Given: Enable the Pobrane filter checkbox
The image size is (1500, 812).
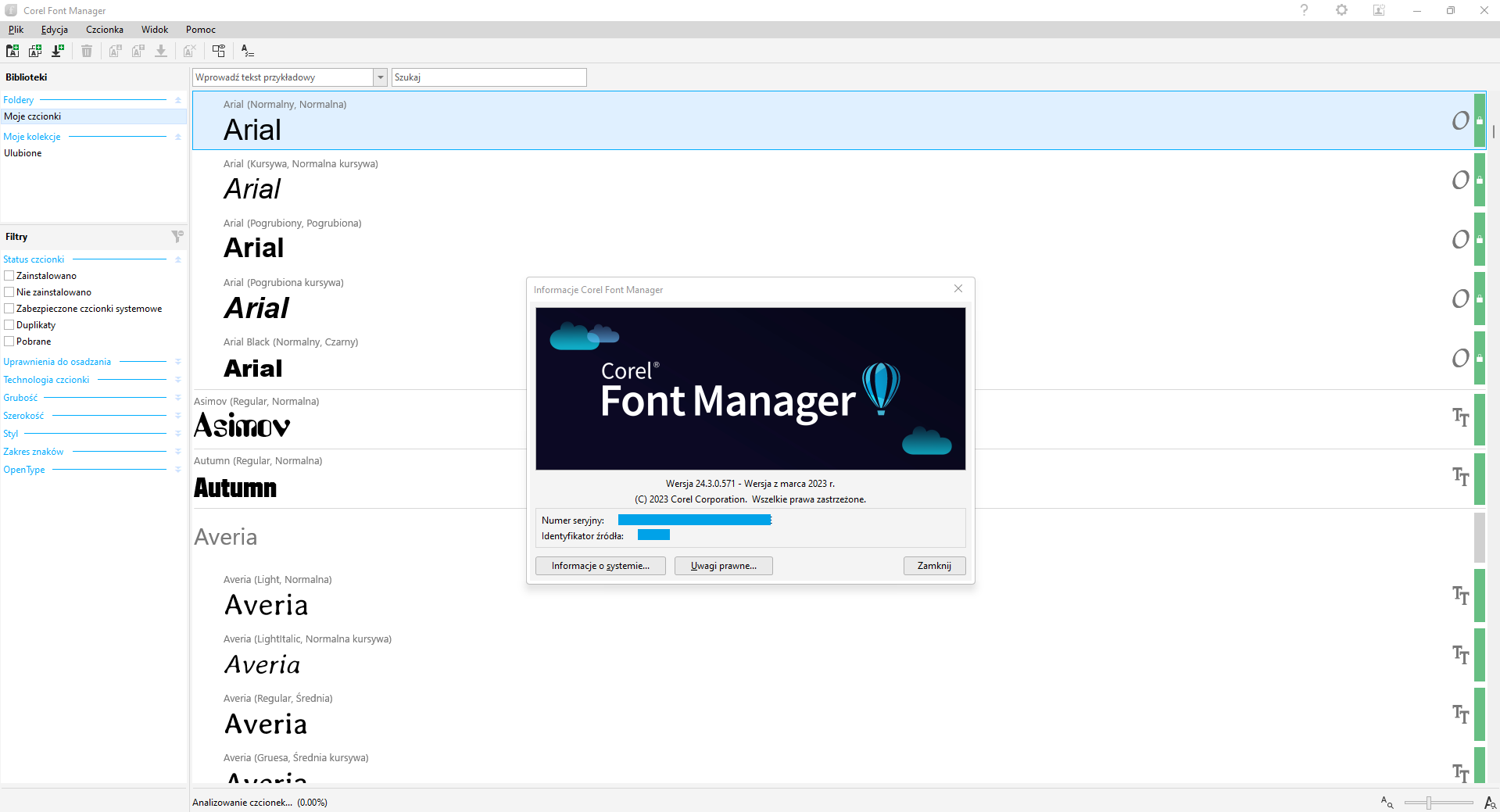Looking at the screenshot, I should [x=9, y=342].
